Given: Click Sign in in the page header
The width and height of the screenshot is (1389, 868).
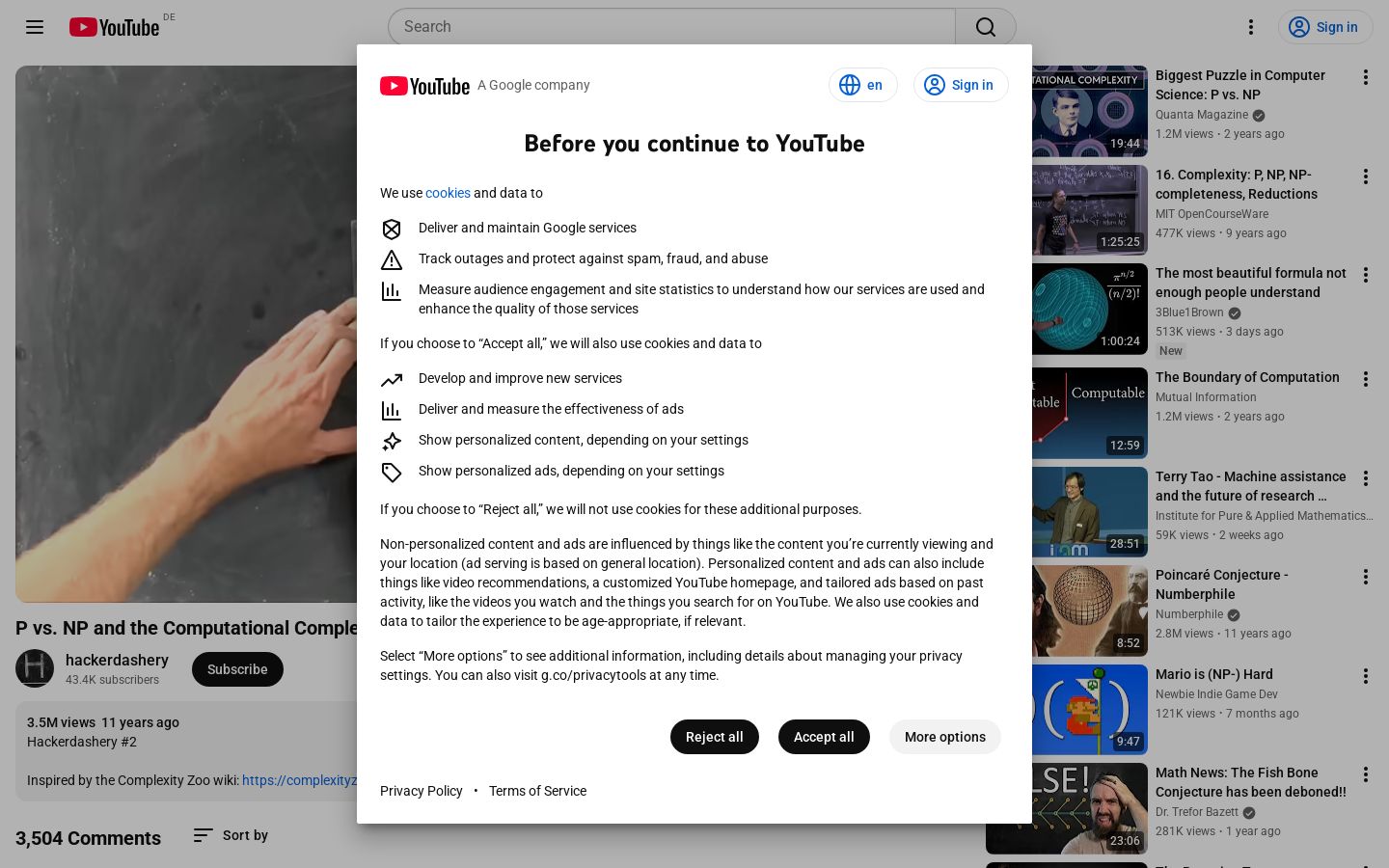Looking at the screenshot, I should (x=1324, y=27).
